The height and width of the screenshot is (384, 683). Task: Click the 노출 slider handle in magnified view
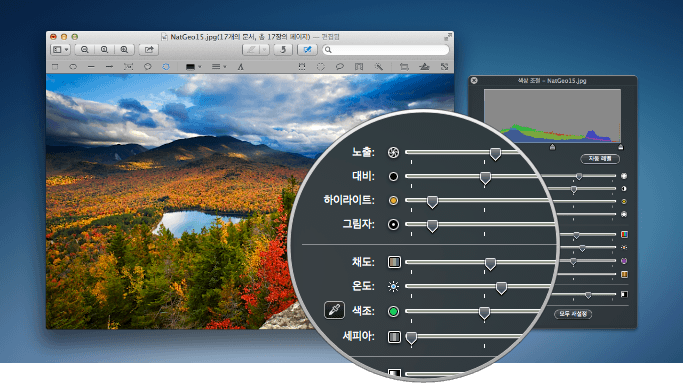pos(495,154)
